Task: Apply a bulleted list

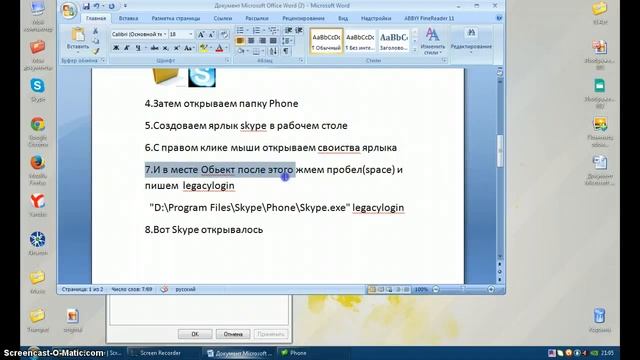Action: pyautogui.click(x=240, y=31)
